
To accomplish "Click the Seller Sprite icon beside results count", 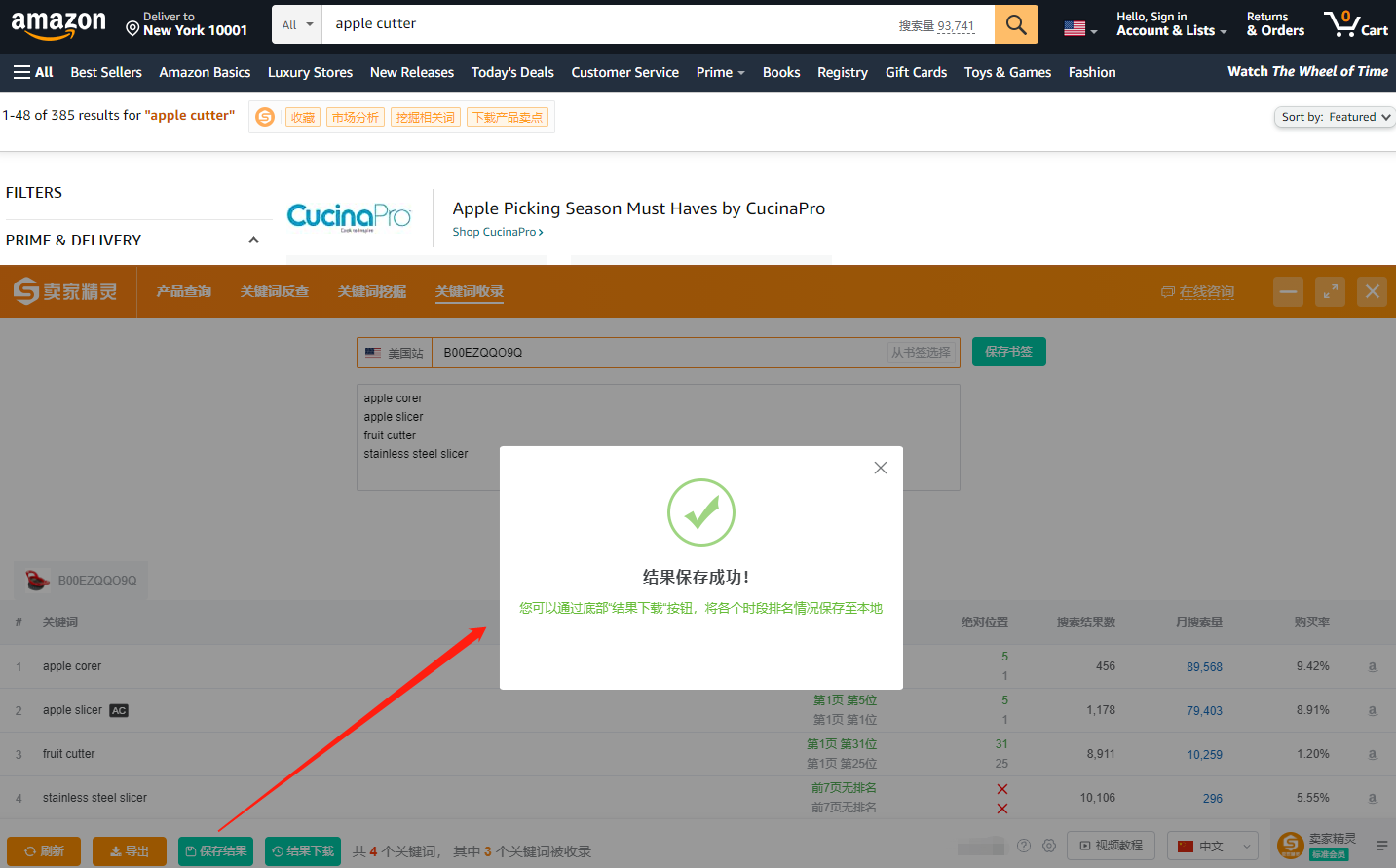I will (265, 117).
